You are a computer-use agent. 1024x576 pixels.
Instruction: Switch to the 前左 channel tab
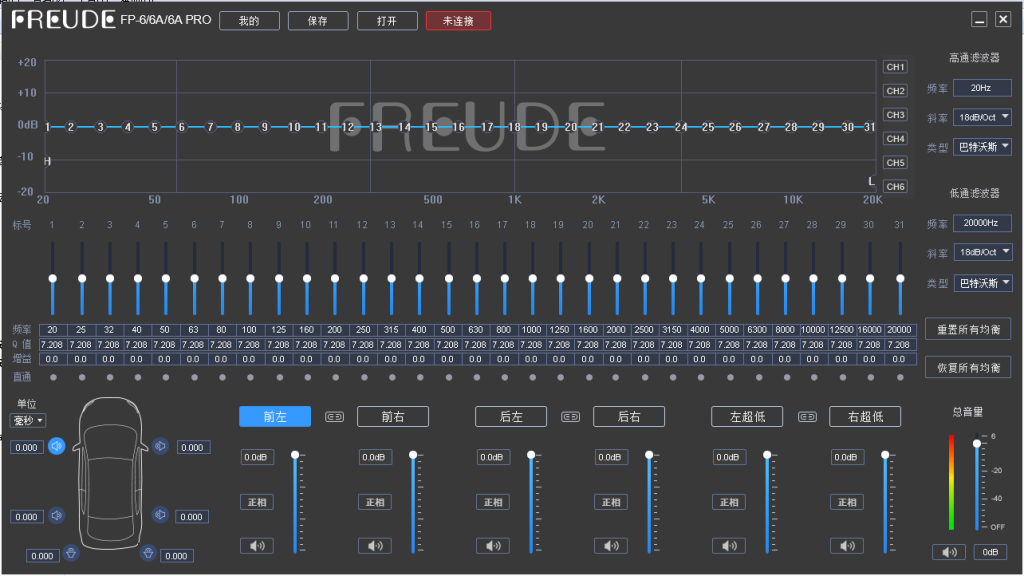275,417
